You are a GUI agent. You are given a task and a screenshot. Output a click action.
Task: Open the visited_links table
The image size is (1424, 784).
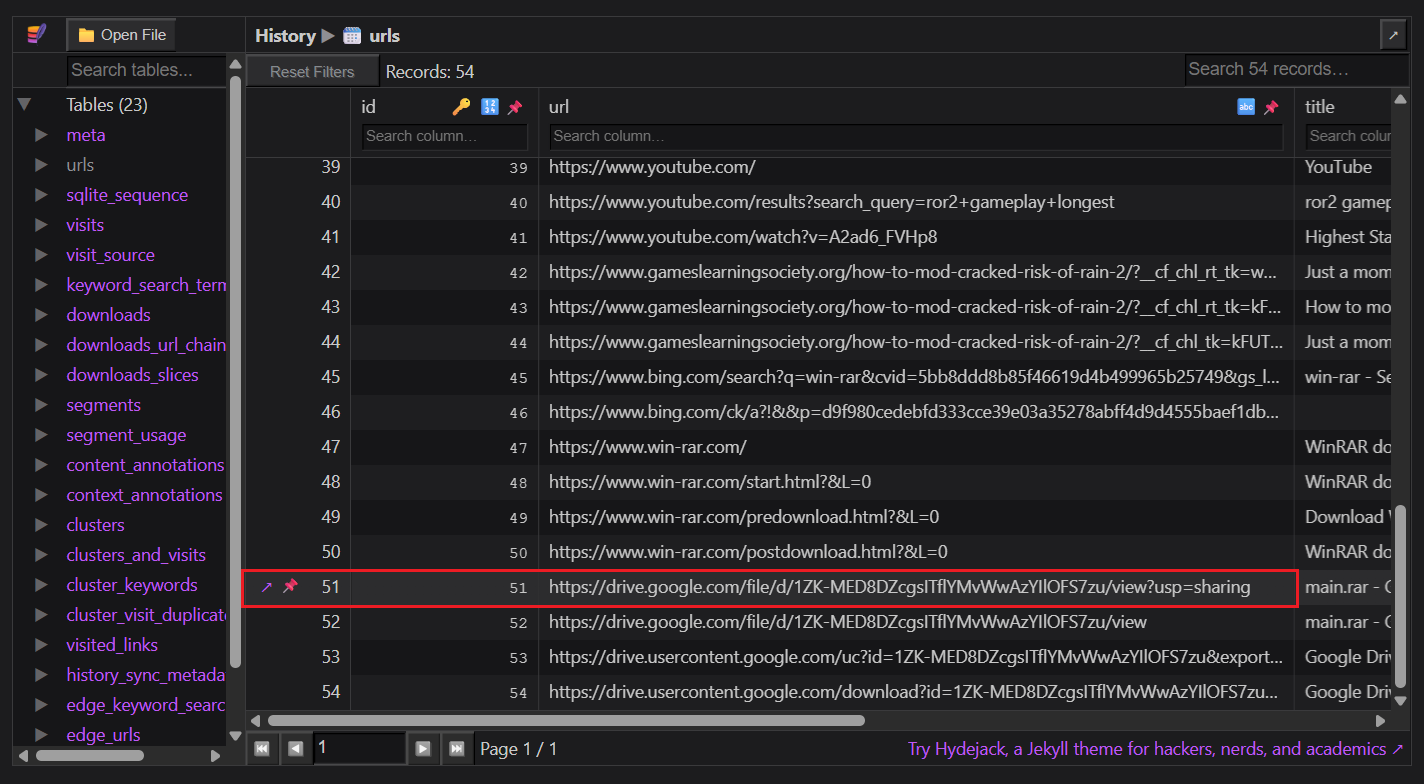[112, 645]
